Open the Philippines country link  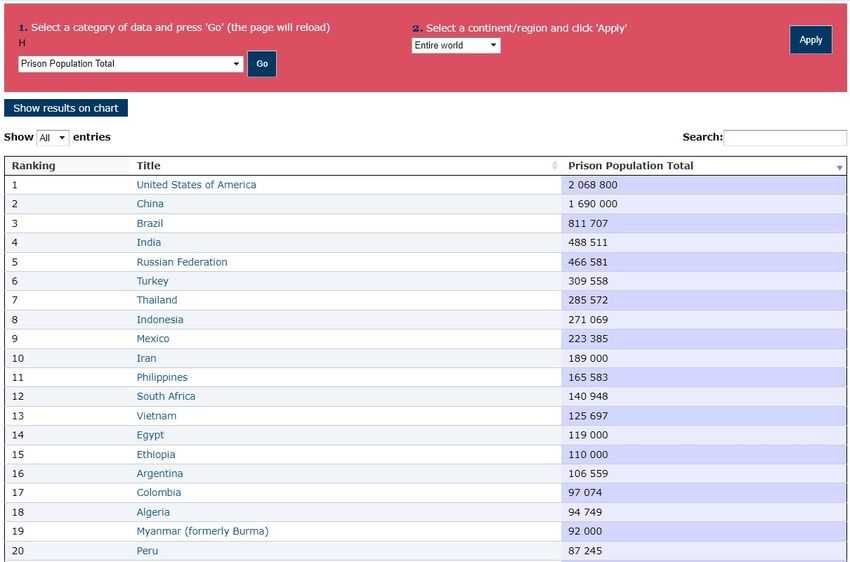(162, 377)
